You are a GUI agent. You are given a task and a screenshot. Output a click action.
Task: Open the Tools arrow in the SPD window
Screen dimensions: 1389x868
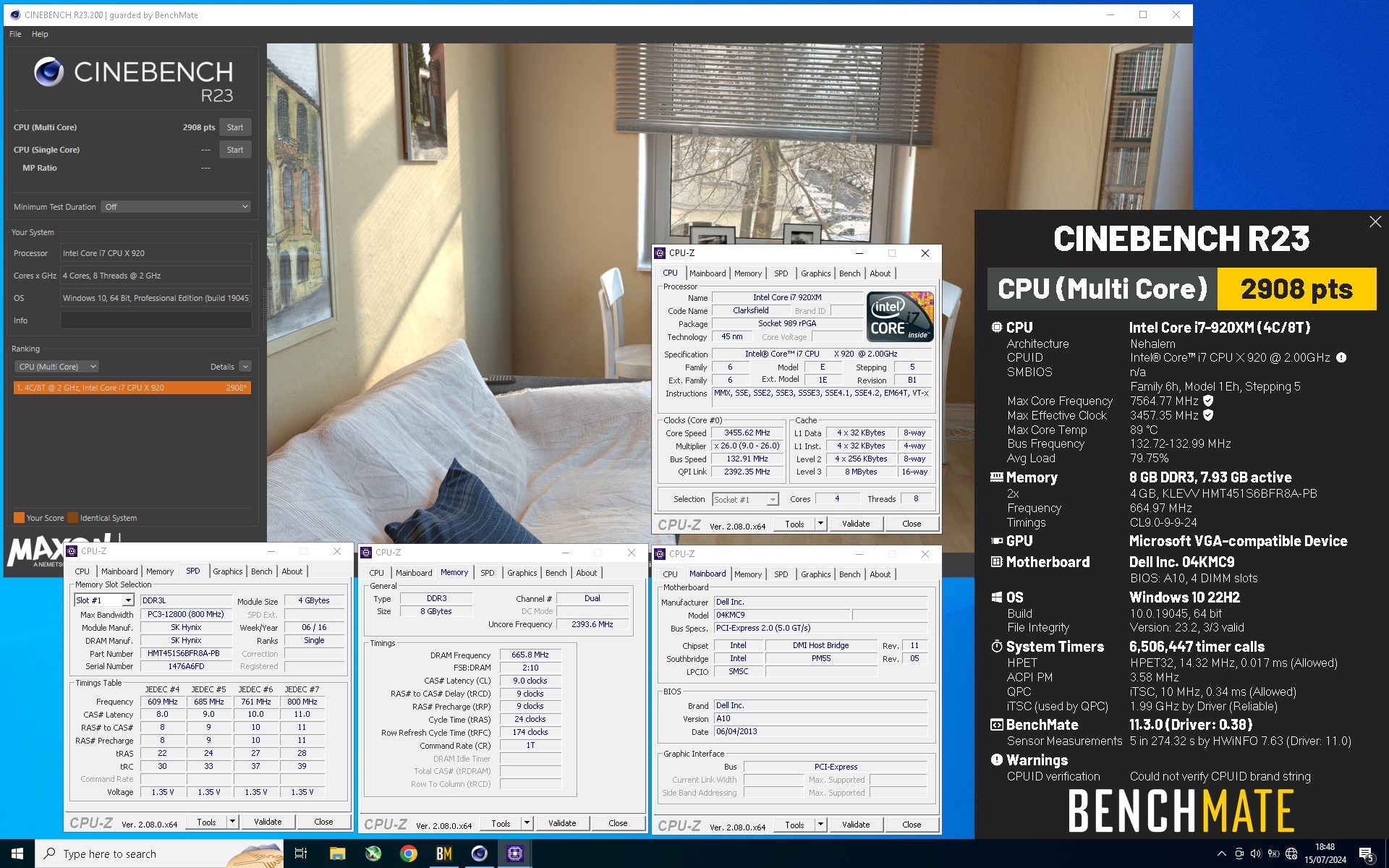(x=232, y=822)
